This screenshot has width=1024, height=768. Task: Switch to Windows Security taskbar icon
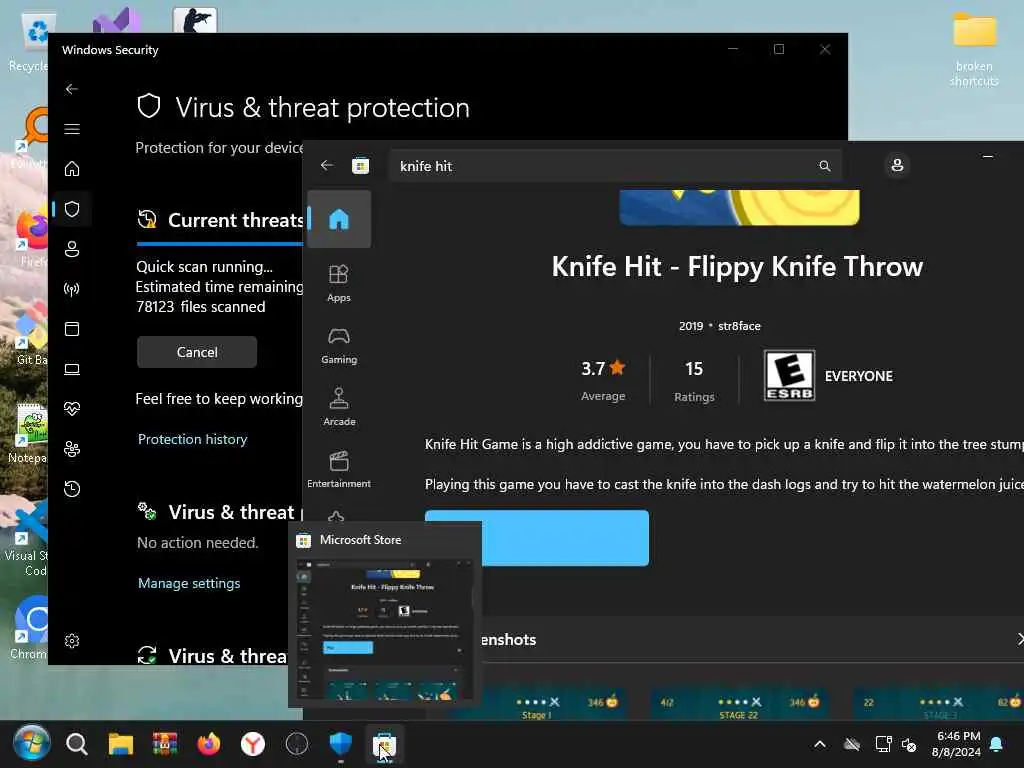pyautogui.click(x=341, y=744)
